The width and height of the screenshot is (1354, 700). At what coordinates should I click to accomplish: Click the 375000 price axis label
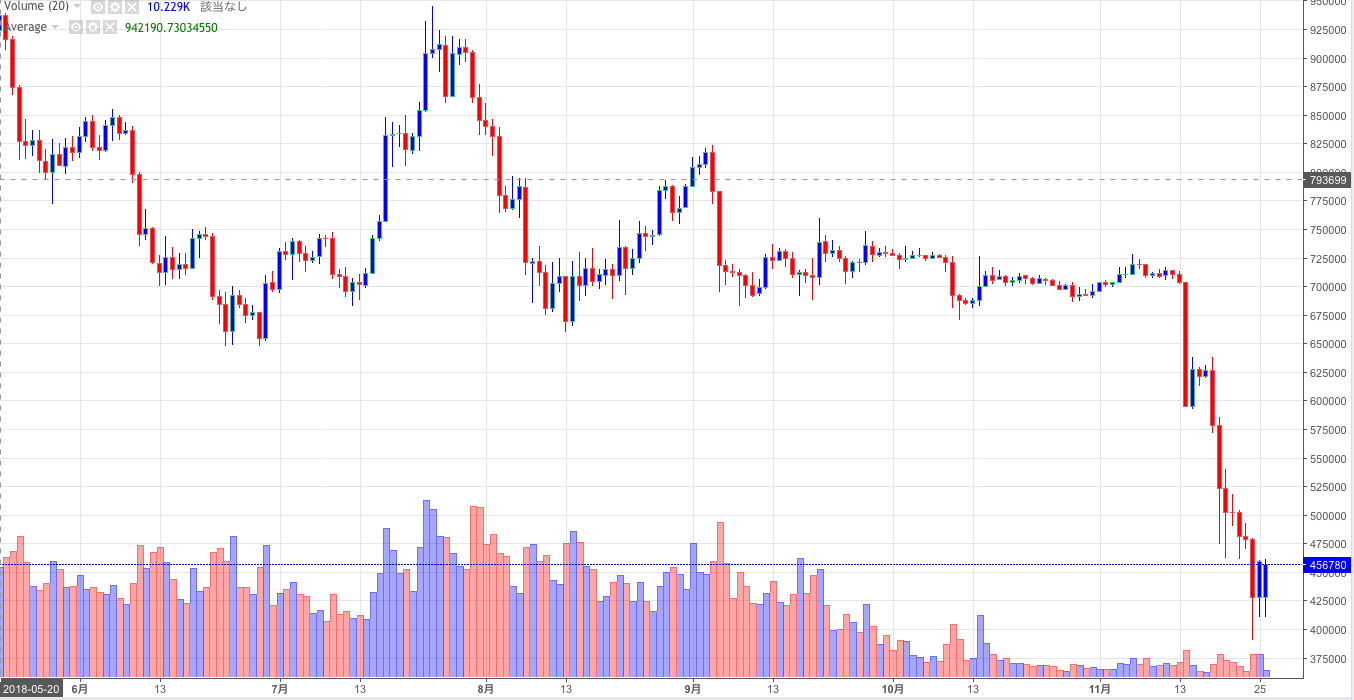point(1329,659)
